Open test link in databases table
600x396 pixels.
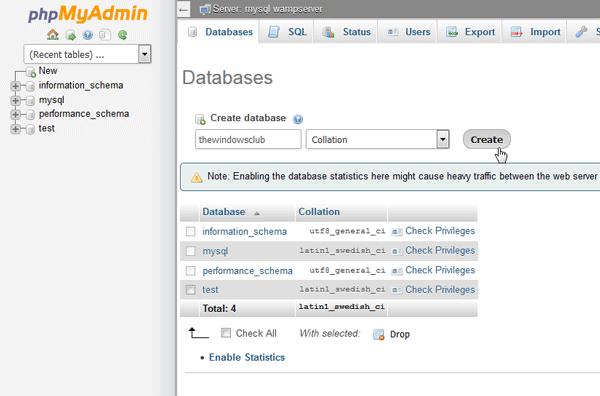click(x=210, y=290)
